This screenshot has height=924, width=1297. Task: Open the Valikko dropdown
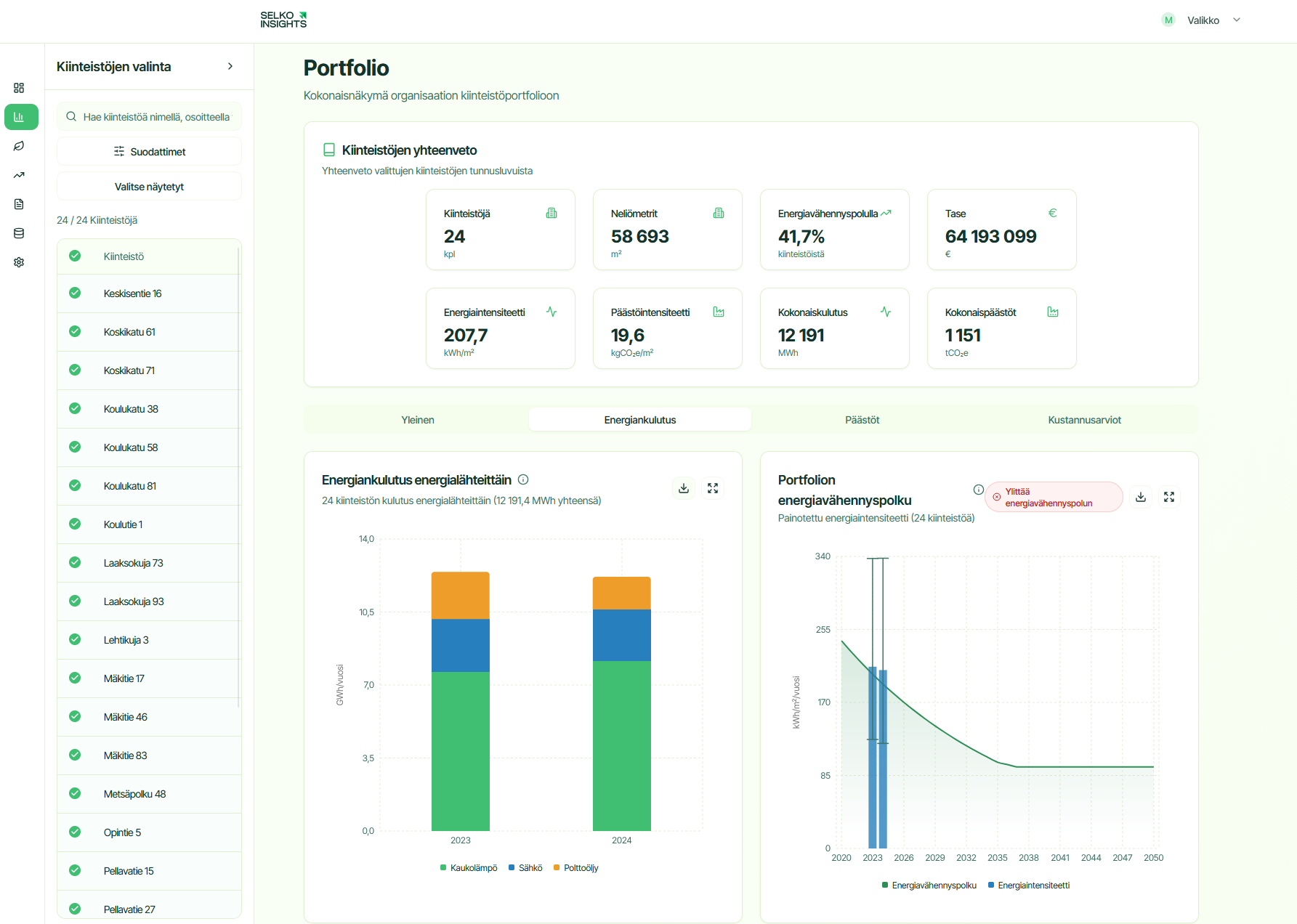(x=1203, y=20)
